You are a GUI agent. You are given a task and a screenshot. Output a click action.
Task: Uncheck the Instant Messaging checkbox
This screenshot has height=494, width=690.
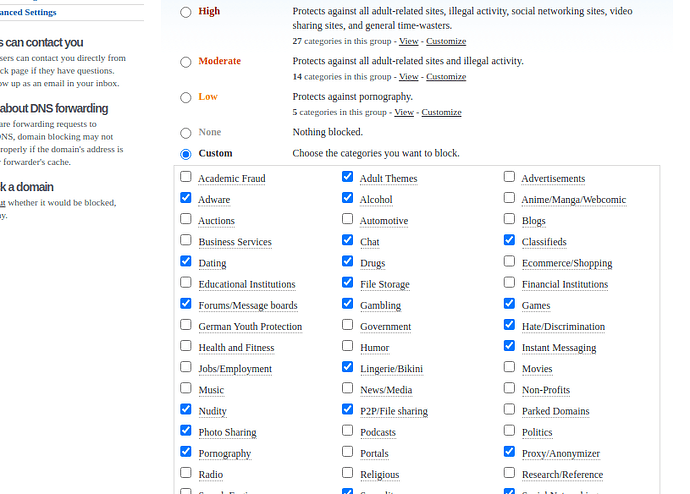510,346
